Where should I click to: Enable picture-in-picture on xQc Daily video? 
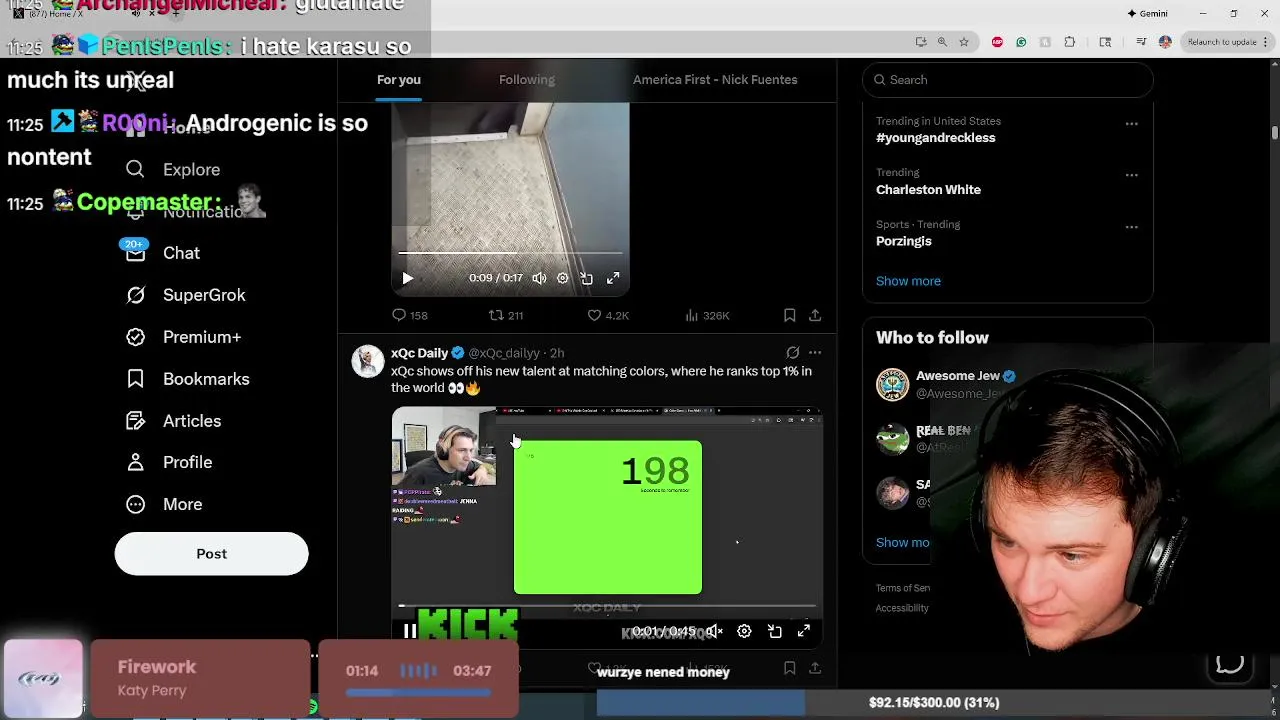pos(775,631)
